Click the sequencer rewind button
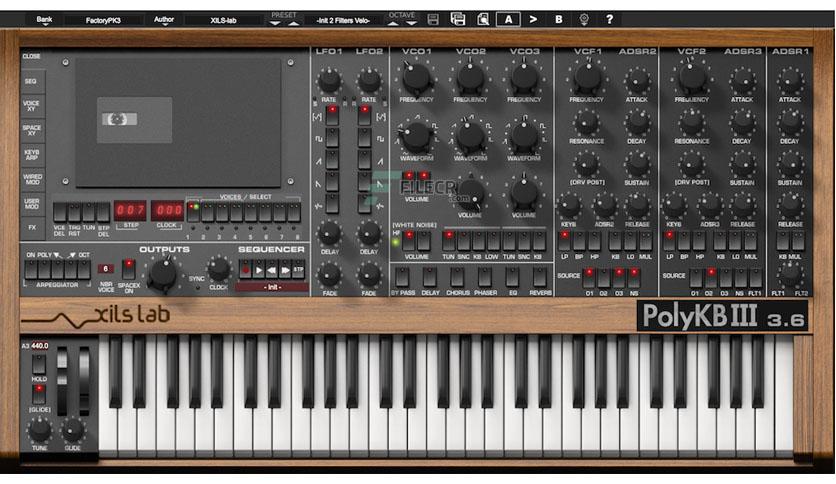 point(272,270)
